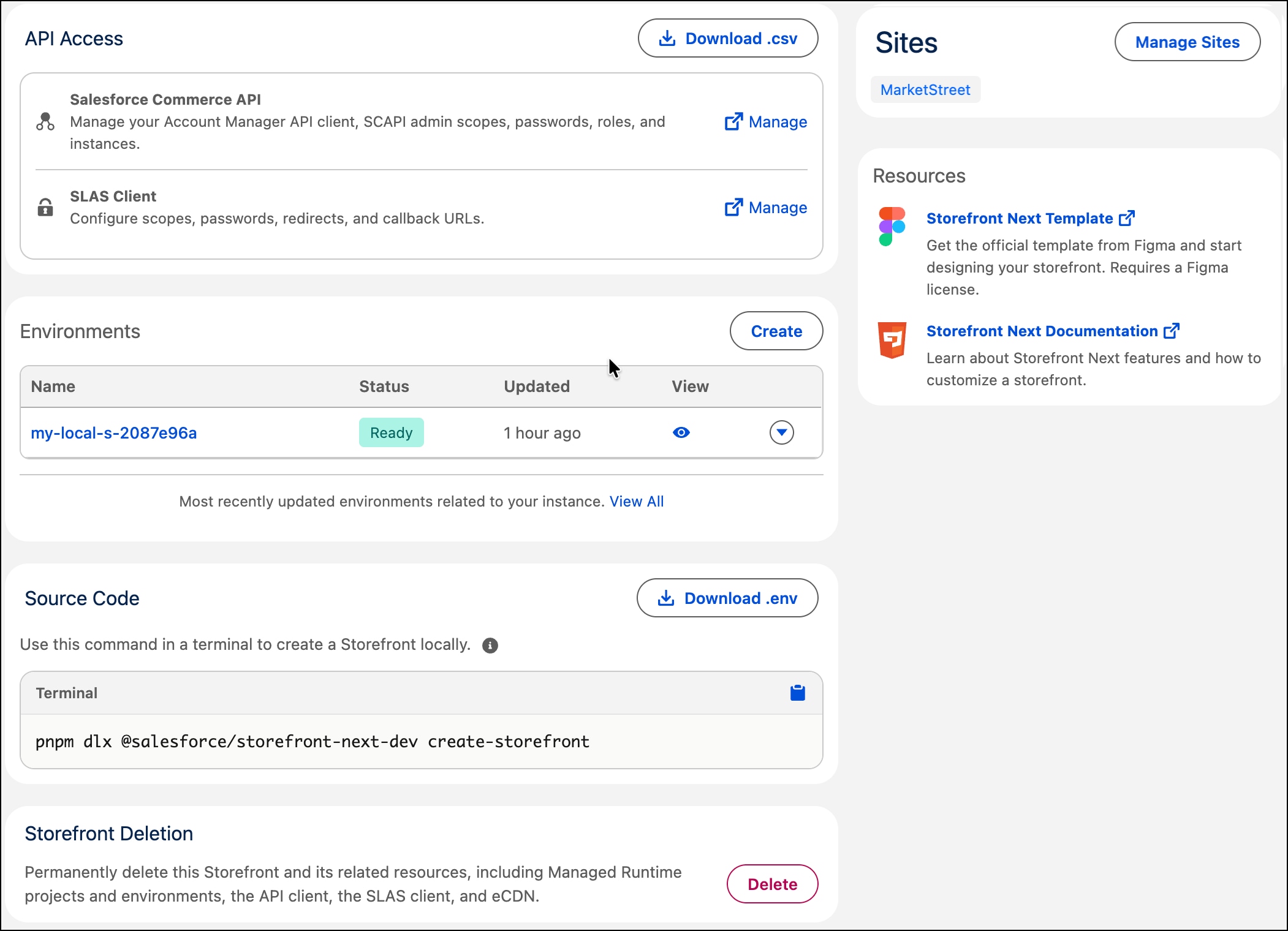Open Manage link for SLAS Client
This screenshot has width=1288, height=931.
765,208
